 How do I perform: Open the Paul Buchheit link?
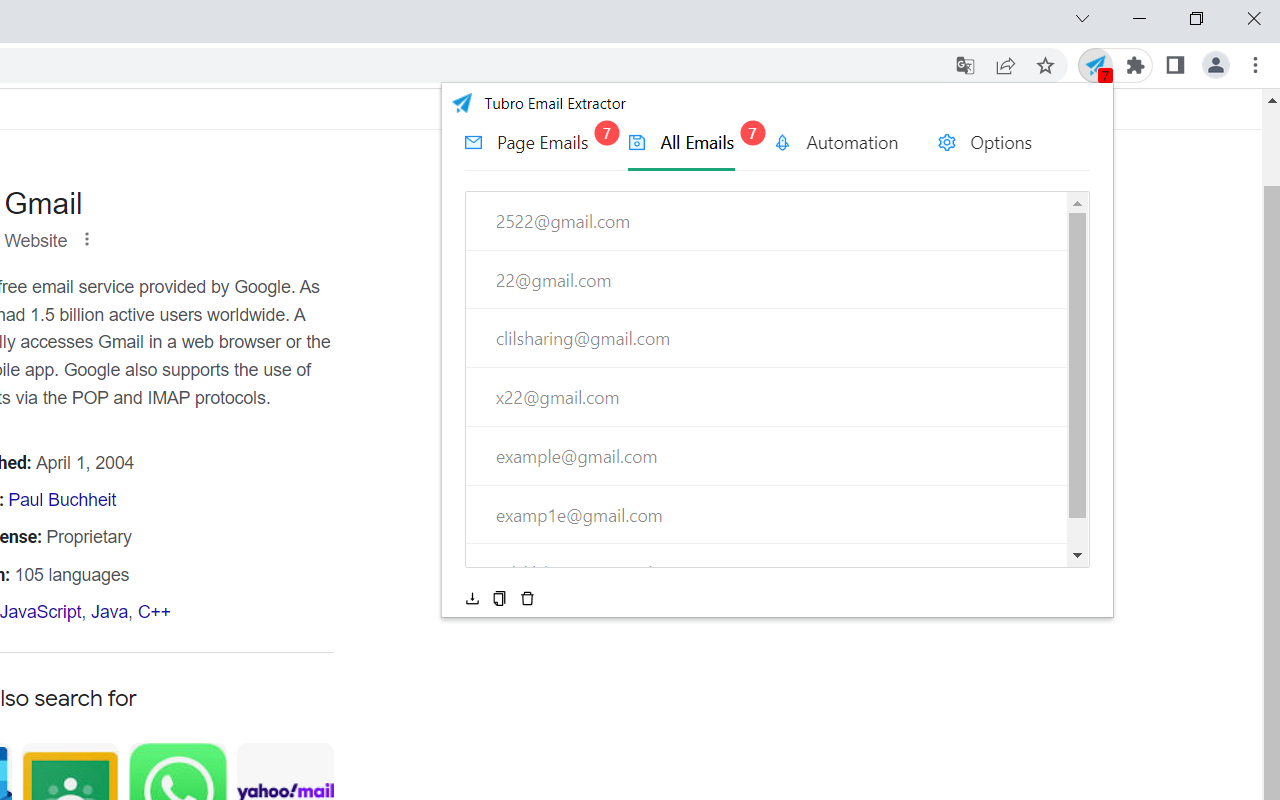62,500
